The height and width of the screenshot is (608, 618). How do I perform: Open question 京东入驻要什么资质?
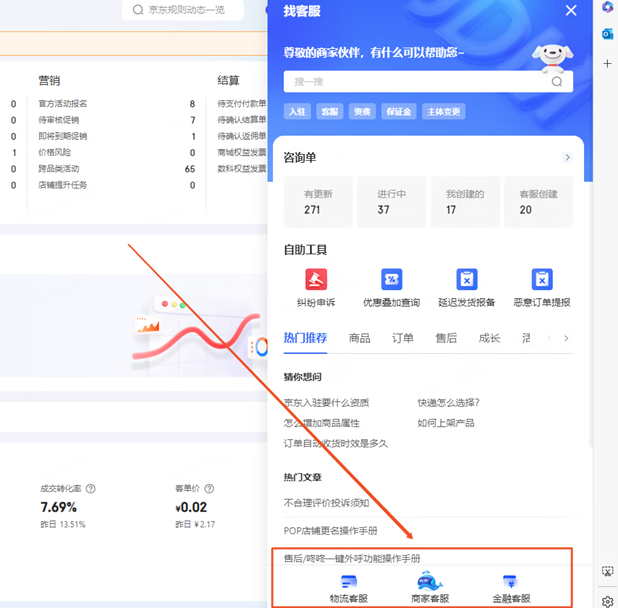[326, 403]
